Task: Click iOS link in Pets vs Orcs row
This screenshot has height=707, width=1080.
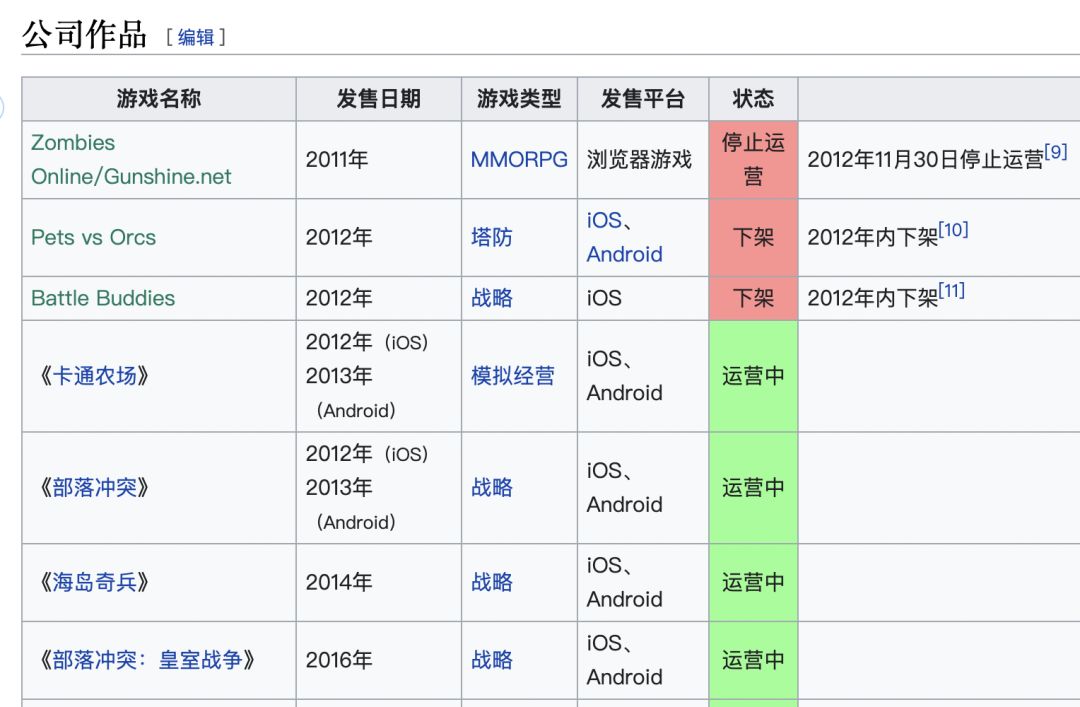Action: 604,220
